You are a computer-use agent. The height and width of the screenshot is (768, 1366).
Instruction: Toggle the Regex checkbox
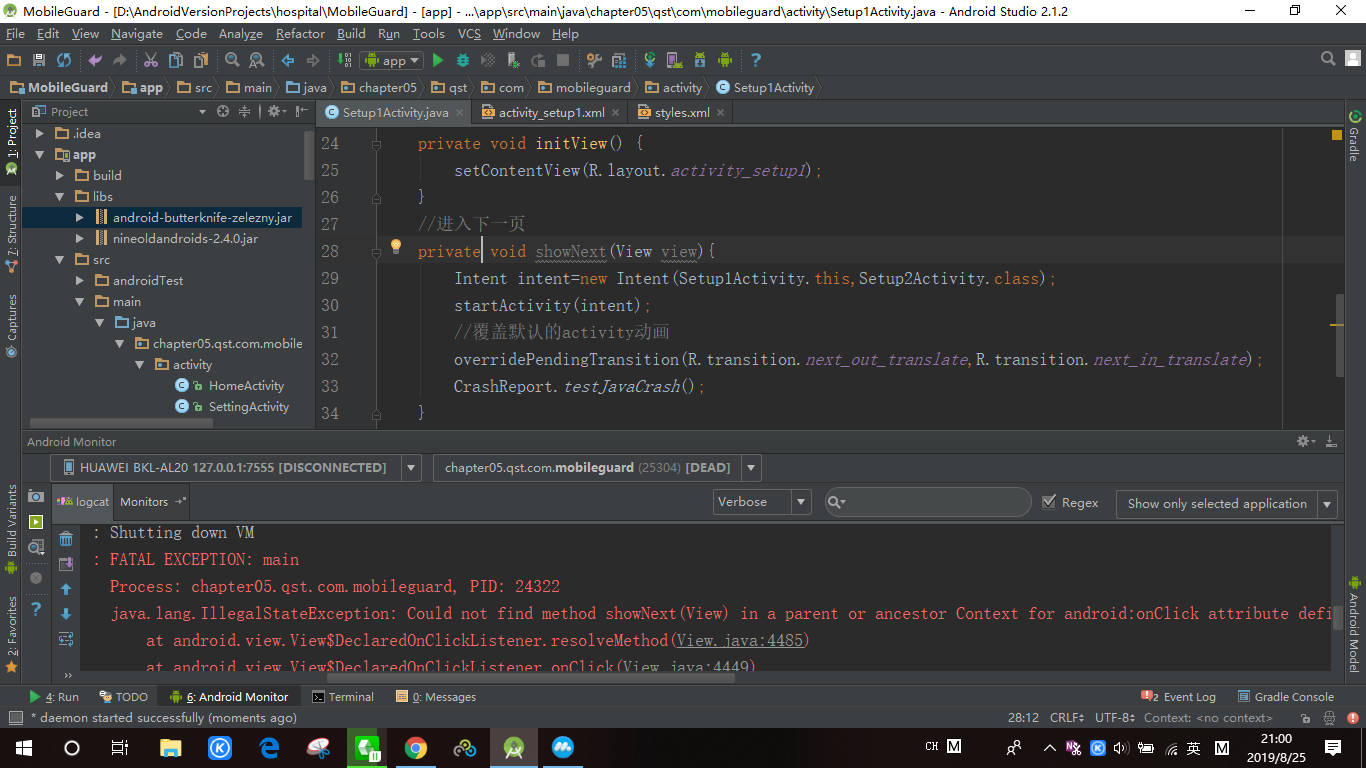point(1049,502)
